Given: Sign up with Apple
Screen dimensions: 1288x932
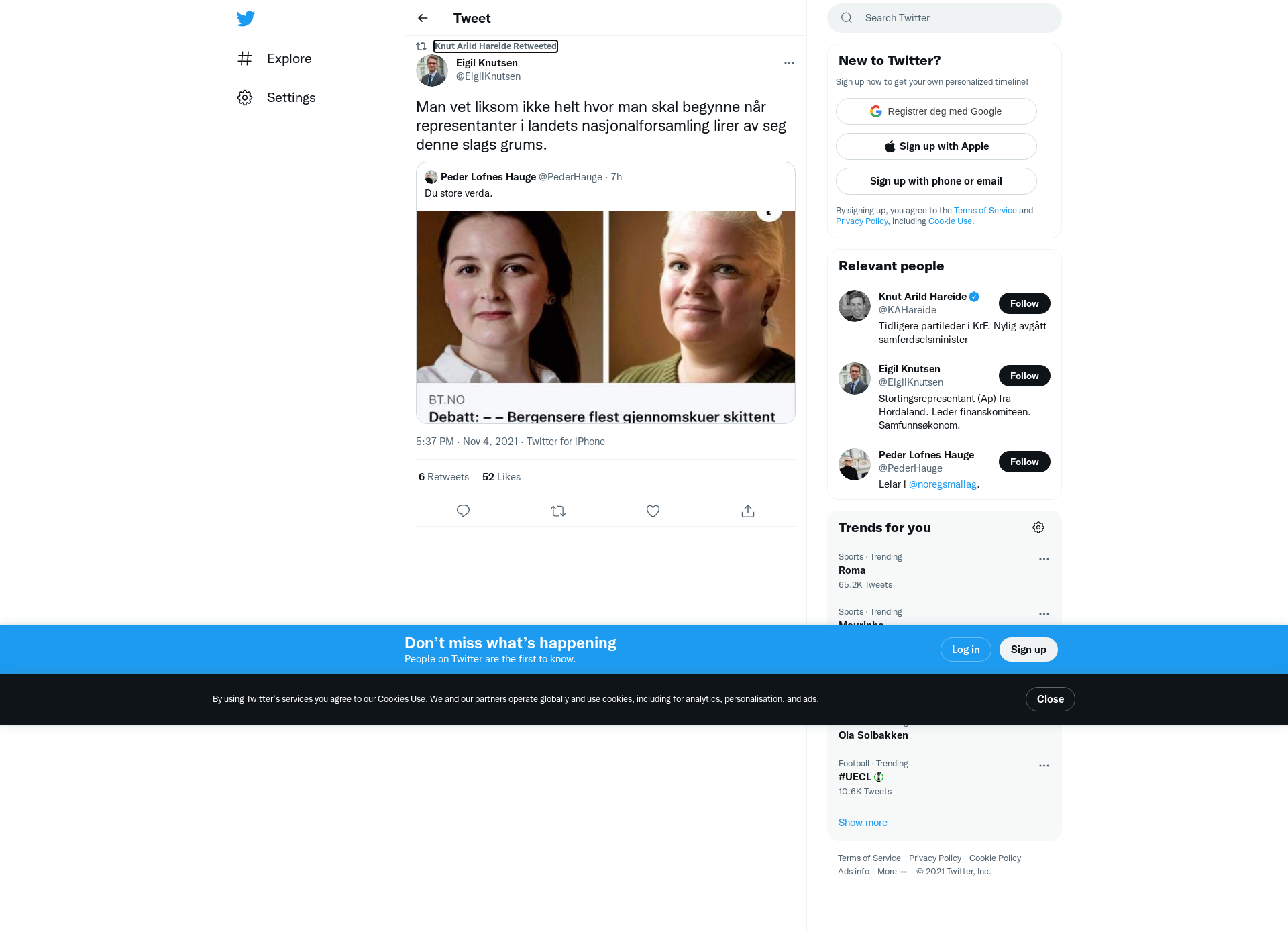Looking at the screenshot, I should coord(936,146).
